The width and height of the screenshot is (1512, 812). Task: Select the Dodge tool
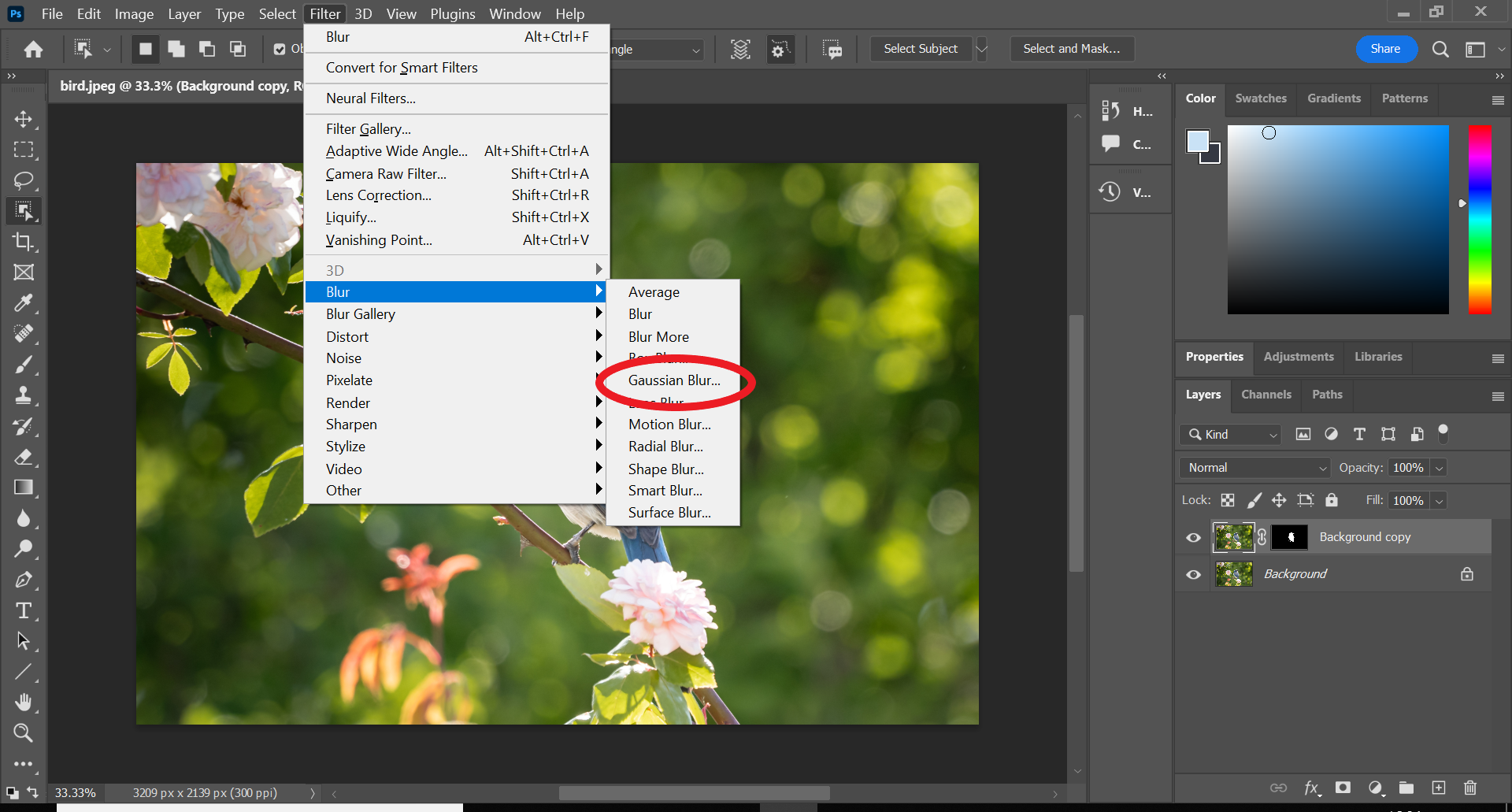tap(24, 549)
